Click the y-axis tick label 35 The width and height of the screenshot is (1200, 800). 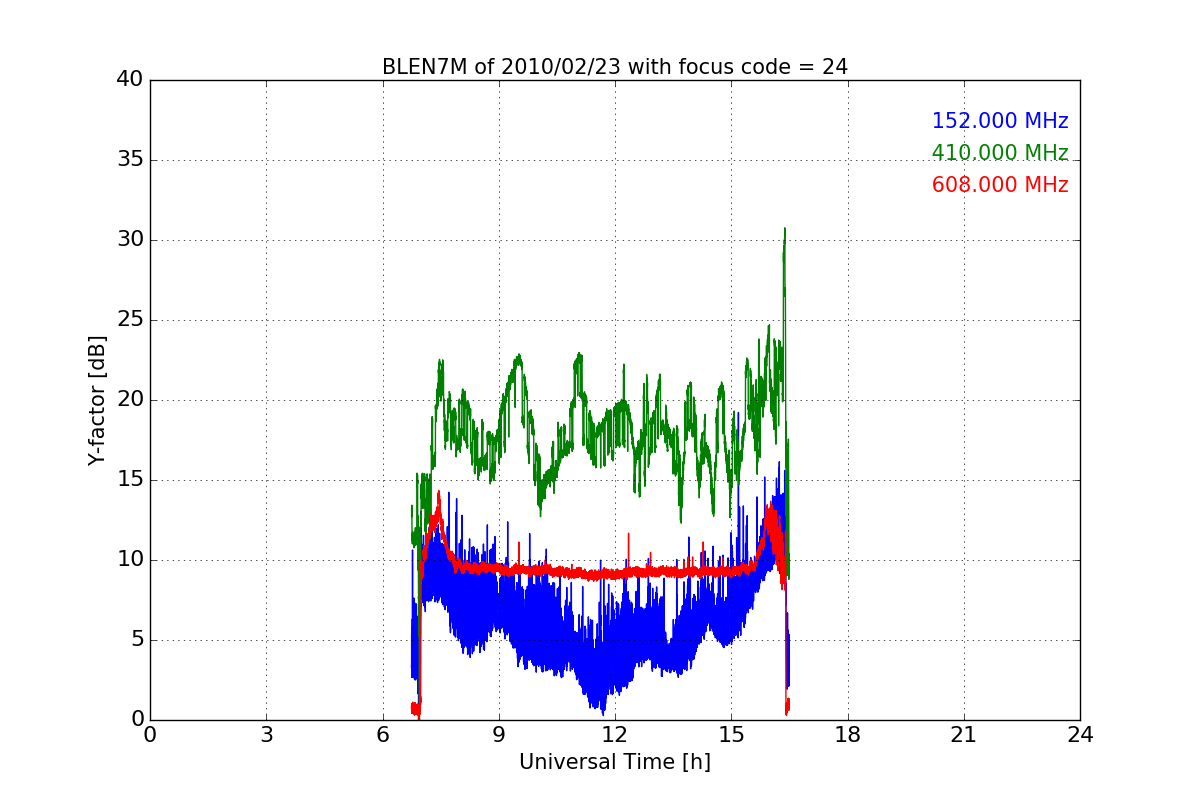(x=129, y=160)
